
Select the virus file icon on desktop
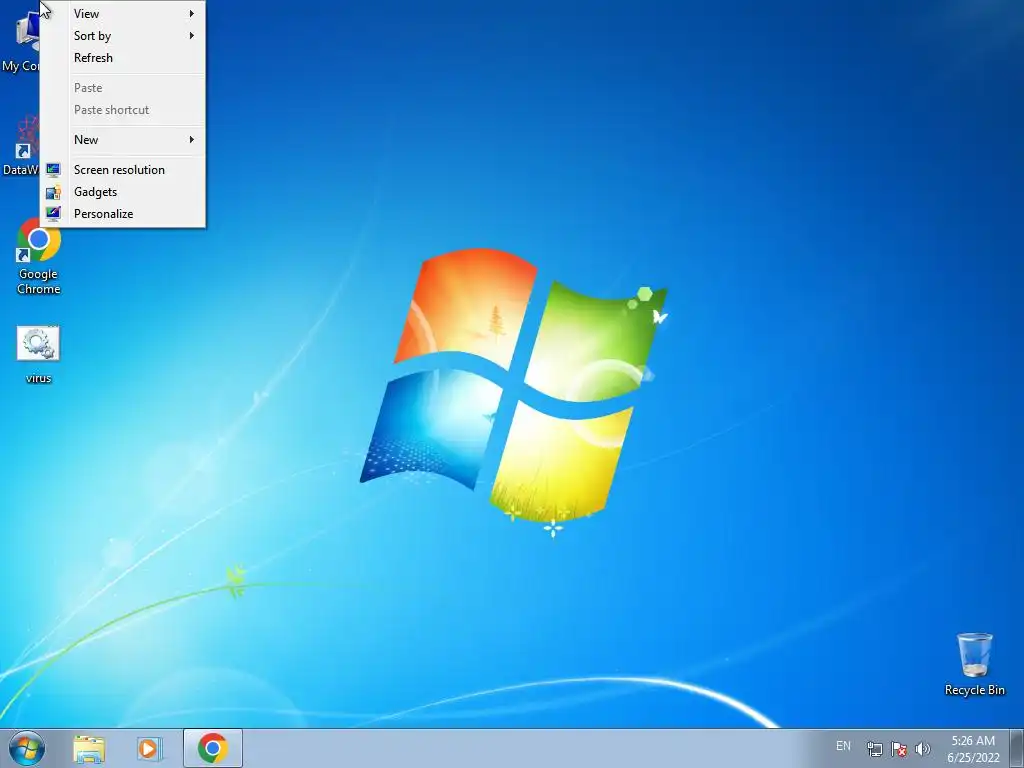pyautogui.click(x=38, y=344)
